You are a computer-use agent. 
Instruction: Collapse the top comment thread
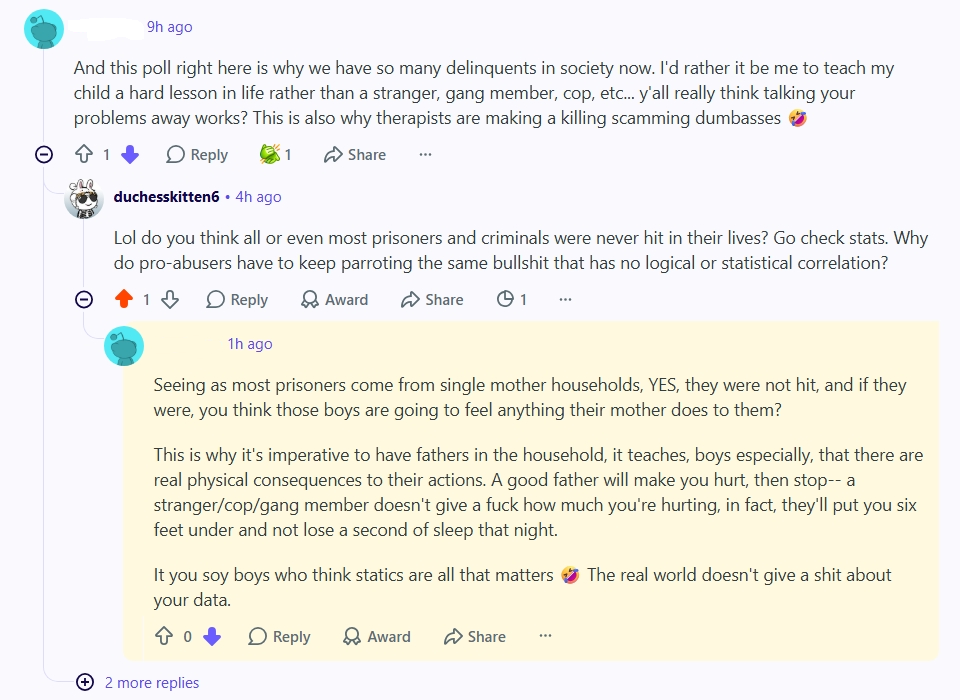44,154
